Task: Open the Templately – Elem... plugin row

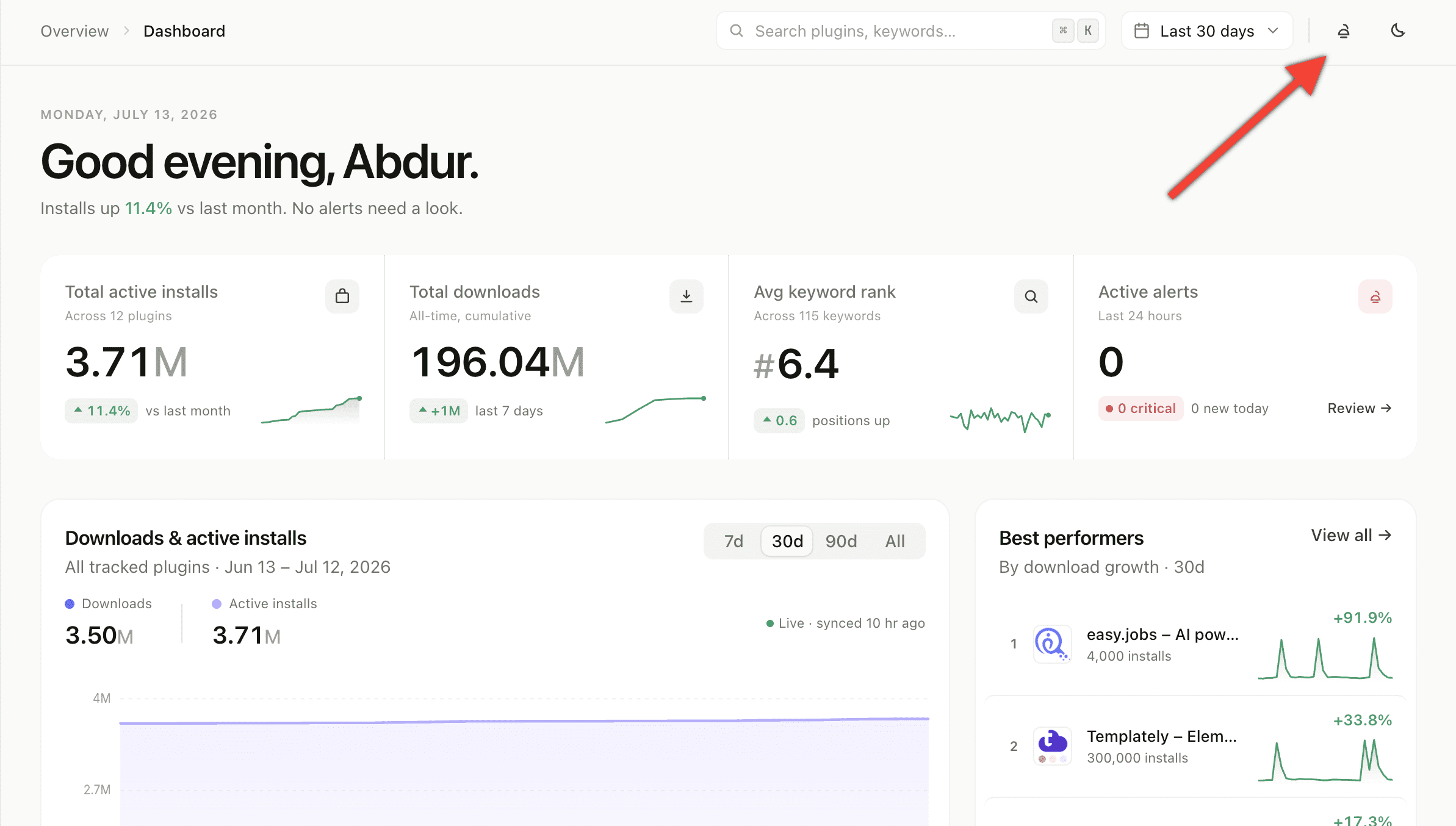Action: (x=1196, y=746)
